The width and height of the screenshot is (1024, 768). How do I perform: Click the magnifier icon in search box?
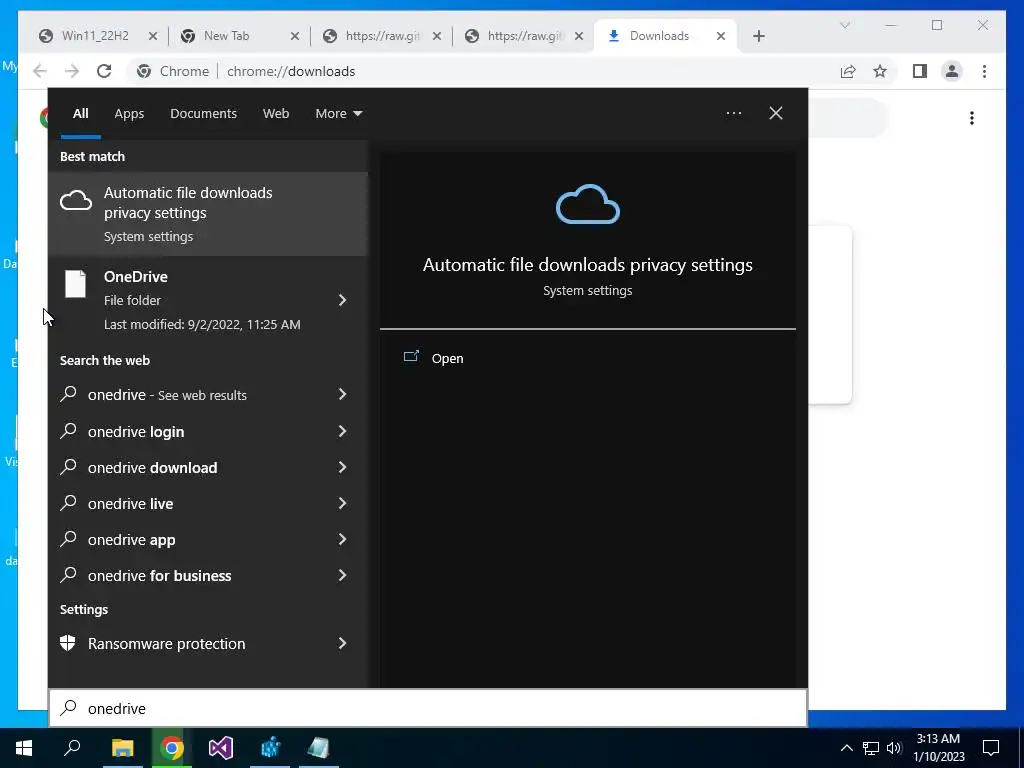tap(68, 708)
